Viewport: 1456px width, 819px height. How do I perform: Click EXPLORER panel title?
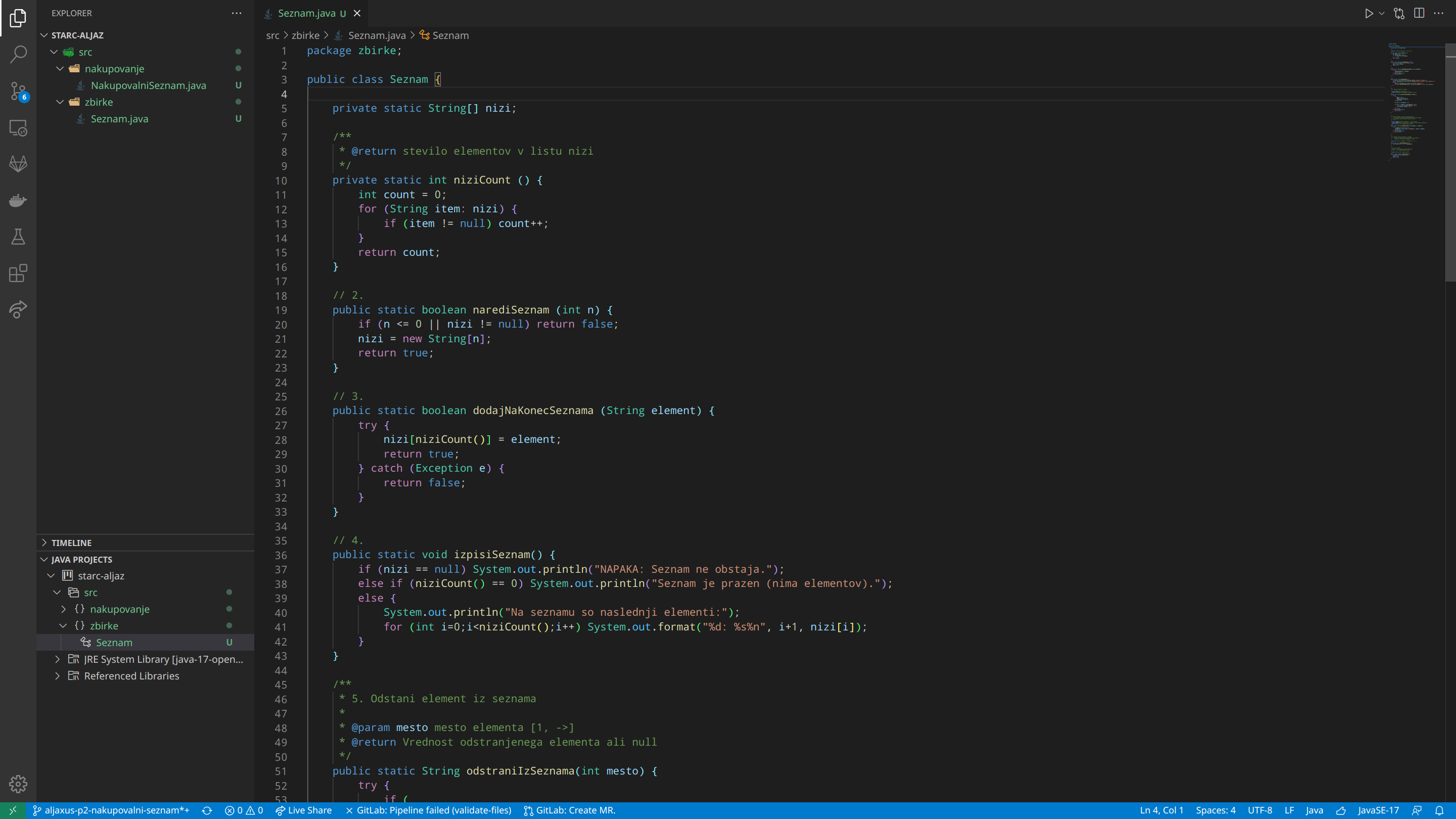[x=71, y=13]
